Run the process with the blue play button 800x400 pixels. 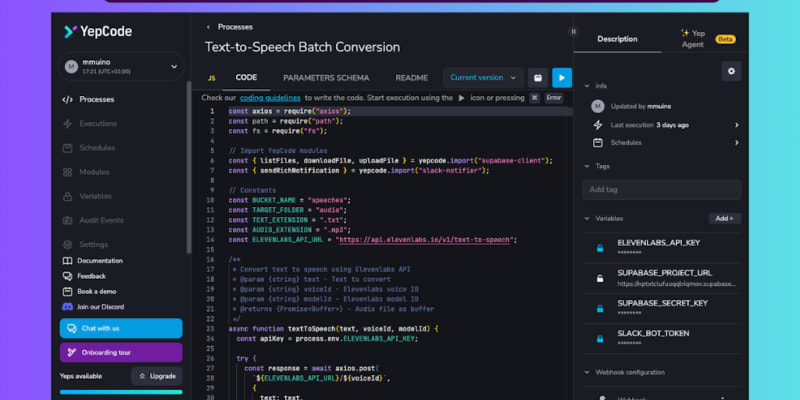(x=562, y=77)
